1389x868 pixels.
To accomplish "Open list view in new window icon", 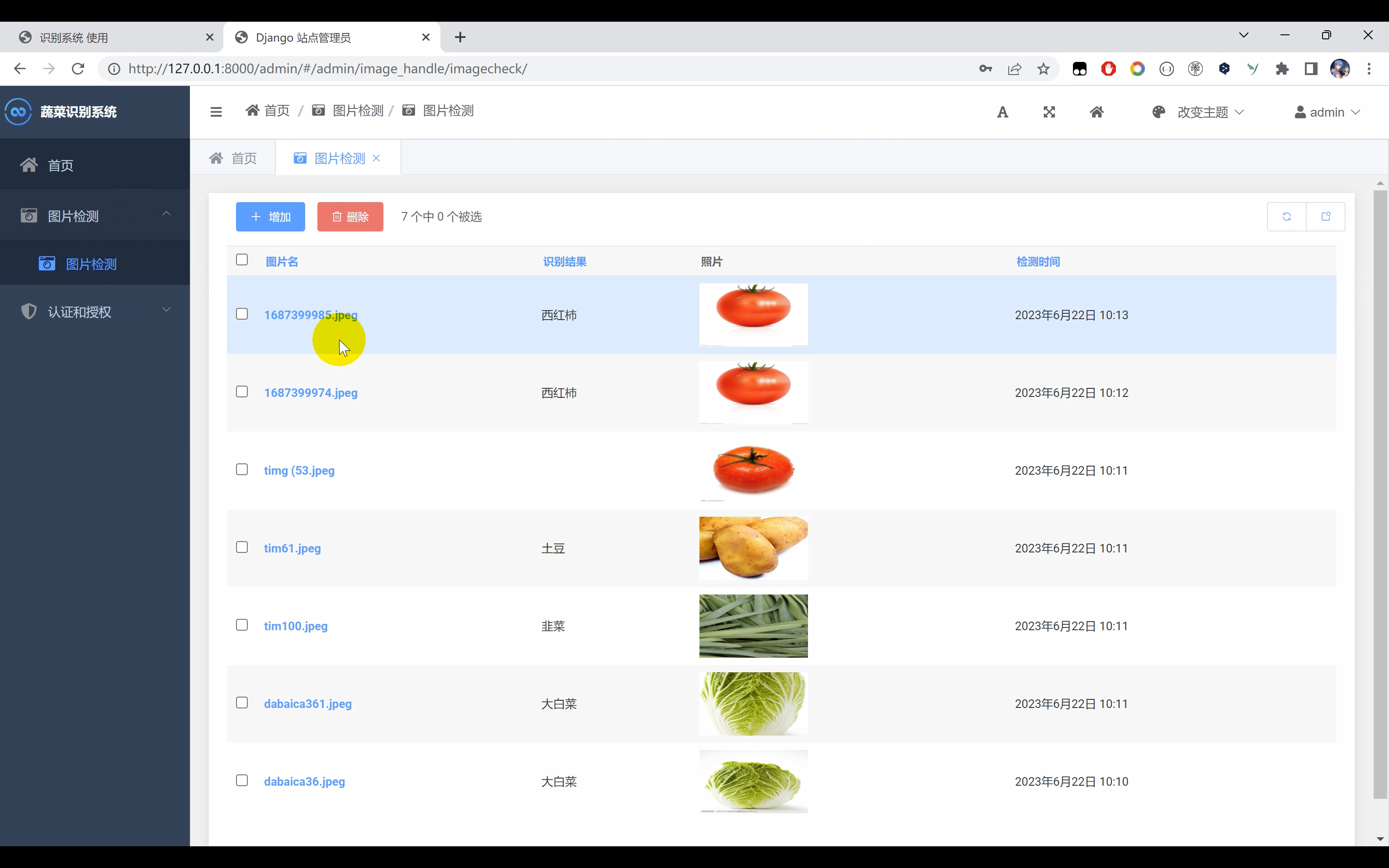I will 1327,217.
